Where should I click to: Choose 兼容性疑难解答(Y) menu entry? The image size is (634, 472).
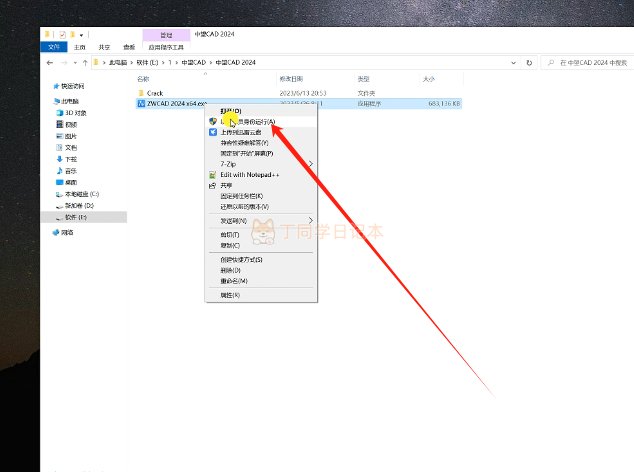pyautogui.click(x=261, y=143)
